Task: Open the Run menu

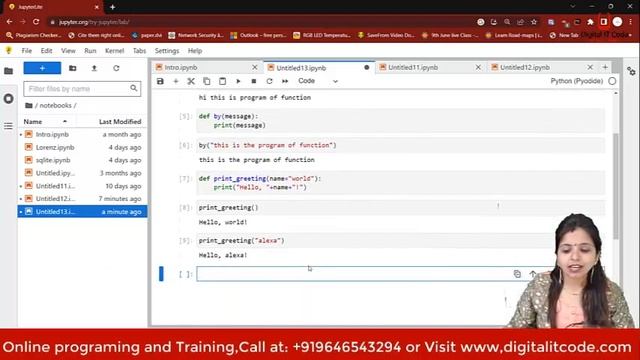Action: coord(90,51)
